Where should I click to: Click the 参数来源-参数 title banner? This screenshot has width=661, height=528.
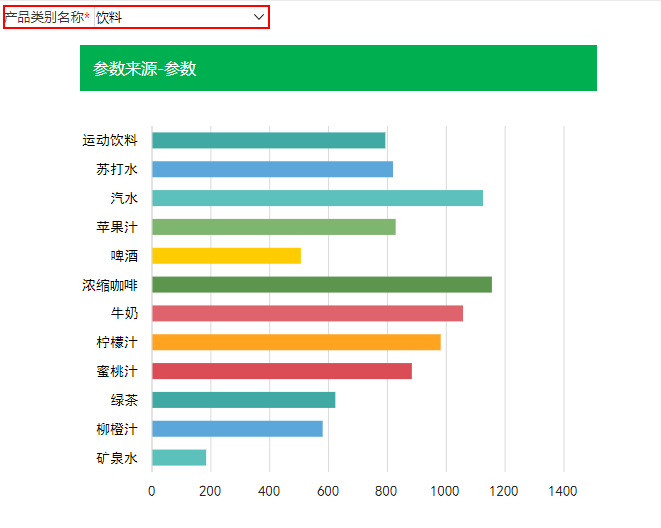pos(338,68)
